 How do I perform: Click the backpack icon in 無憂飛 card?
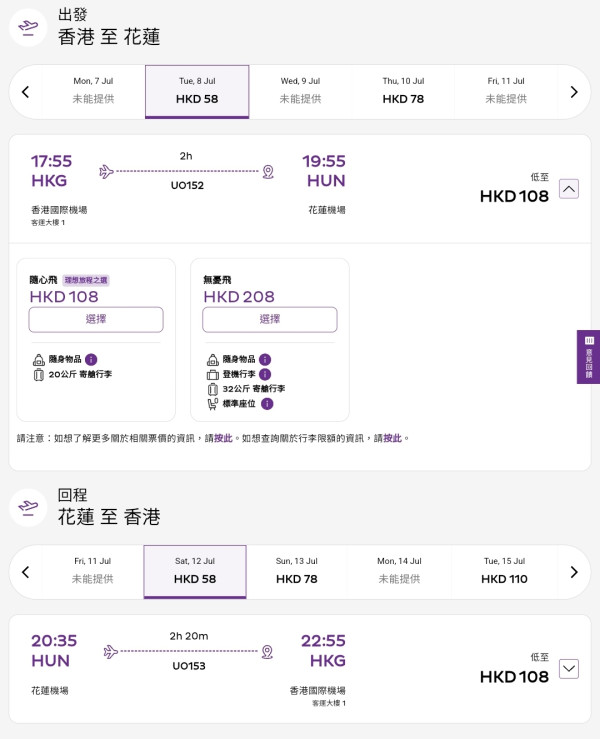[213, 360]
